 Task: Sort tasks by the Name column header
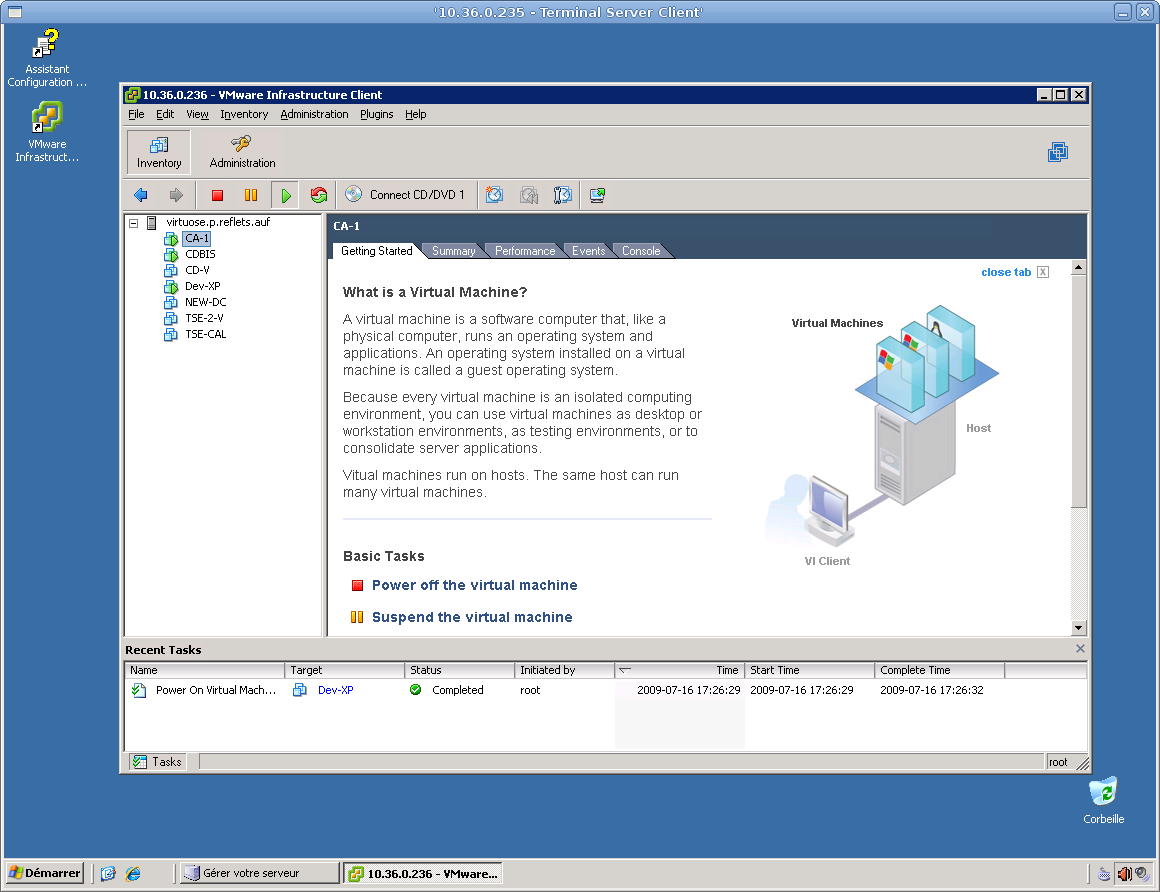pos(205,670)
